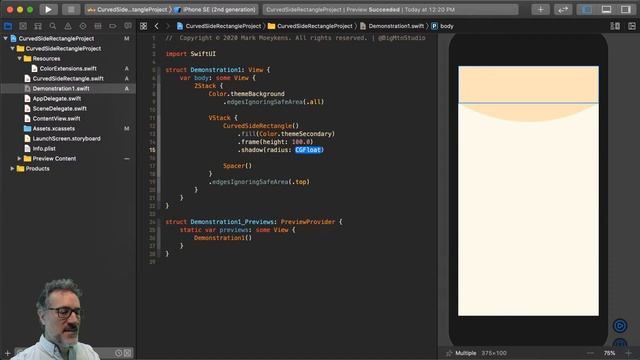Collapse the root CurvedSideRectangleProject project
The image size is (640, 360).
[5, 38]
